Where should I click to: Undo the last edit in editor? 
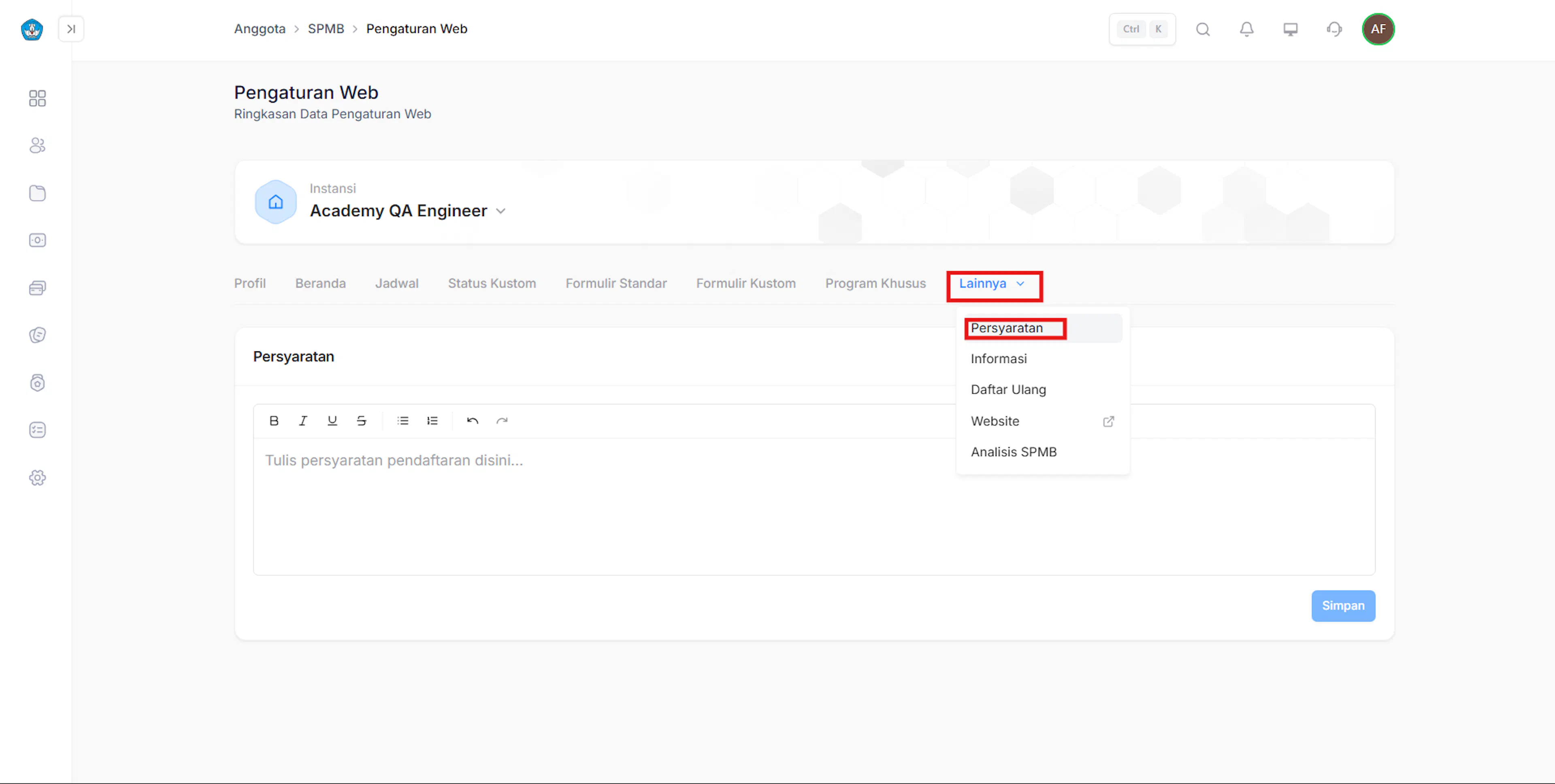[473, 421]
